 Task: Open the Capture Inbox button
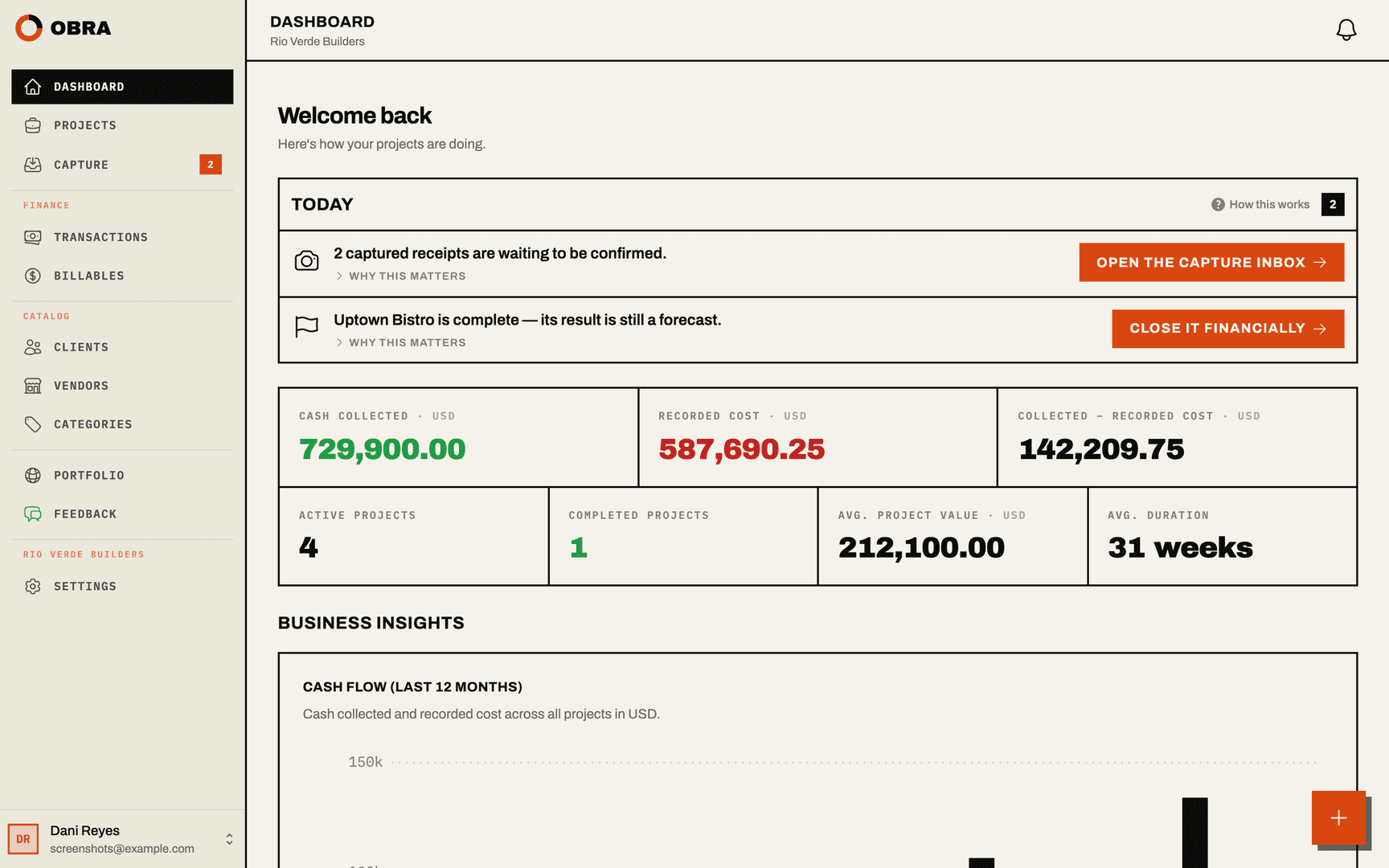pos(1211,262)
